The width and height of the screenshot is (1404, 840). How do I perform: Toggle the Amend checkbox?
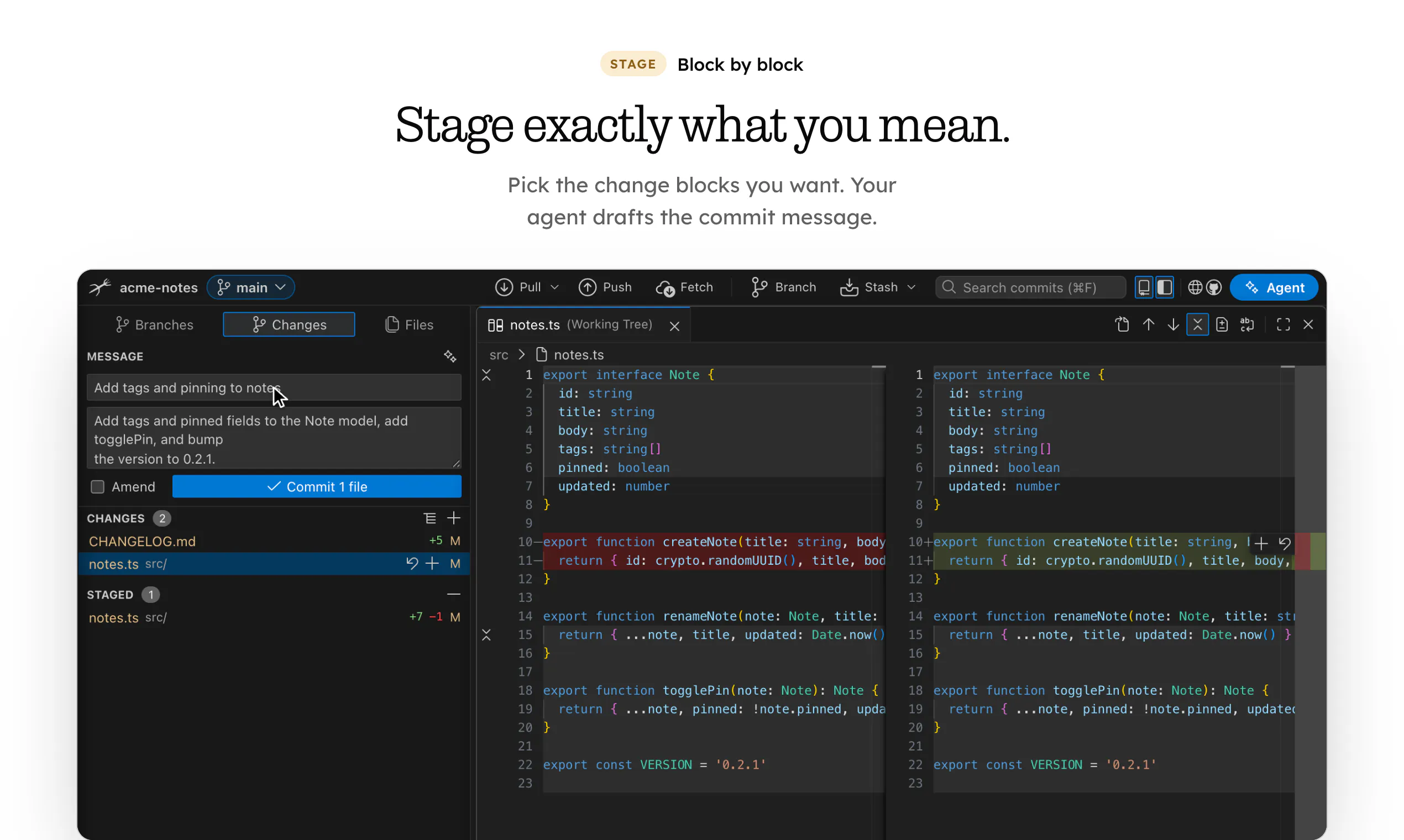(x=97, y=487)
